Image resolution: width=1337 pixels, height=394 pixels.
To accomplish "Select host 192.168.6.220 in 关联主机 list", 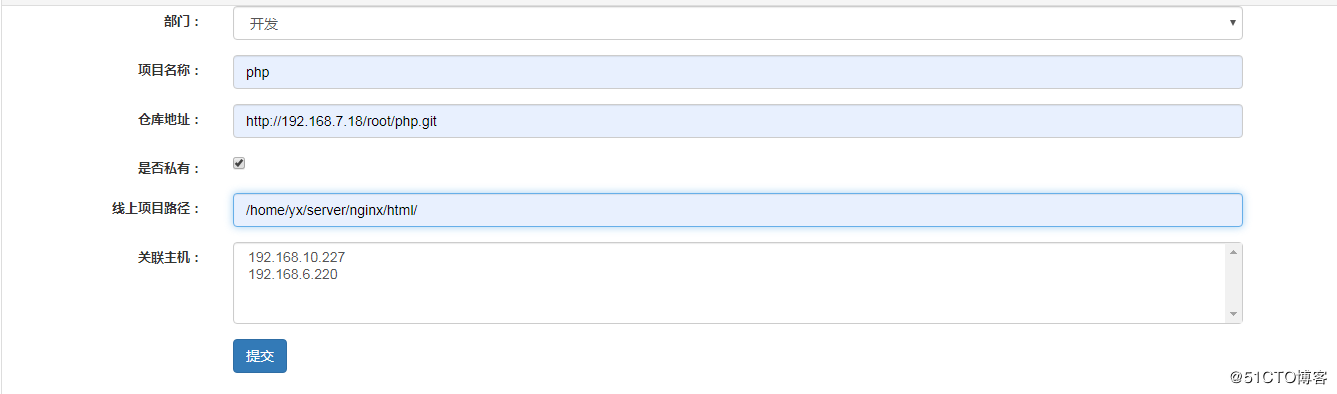I will click(293, 274).
